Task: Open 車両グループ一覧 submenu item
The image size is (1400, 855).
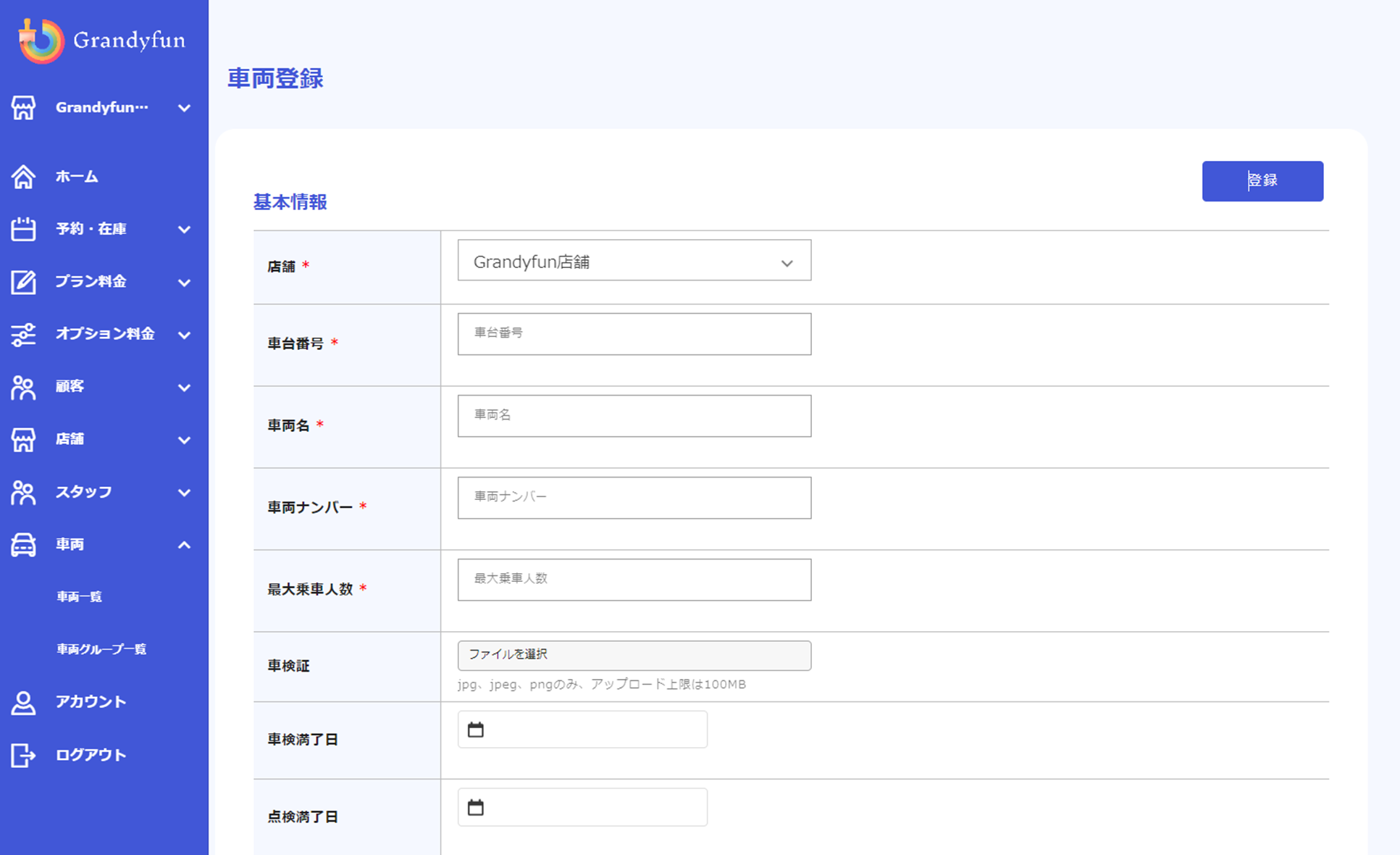Action: pos(101,649)
